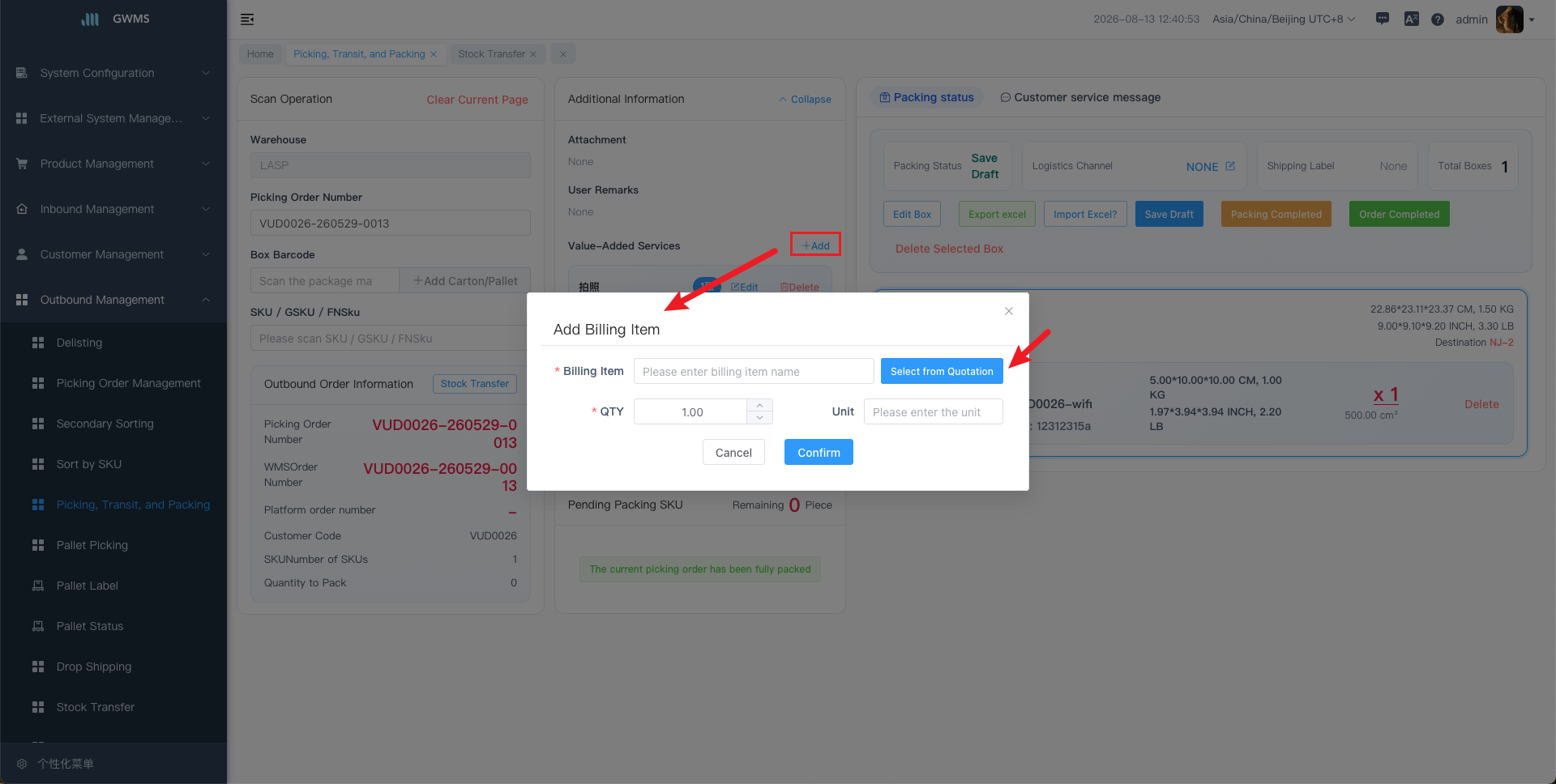Viewport: 1556px width, 784px height.
Task: Increase QTY with up stepper arrow
Action: pos(759,405)
